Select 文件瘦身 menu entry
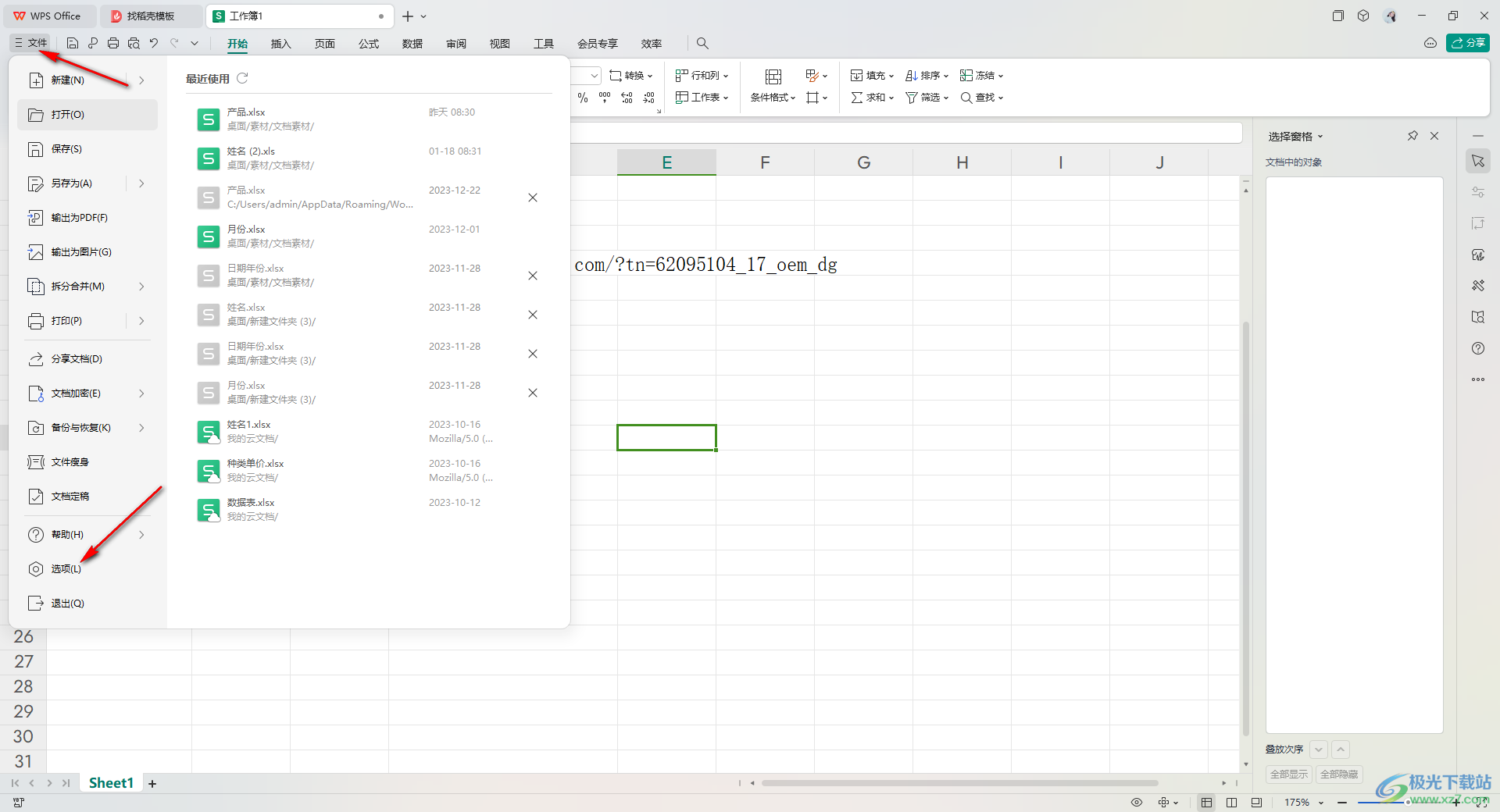 click(87, 462)
